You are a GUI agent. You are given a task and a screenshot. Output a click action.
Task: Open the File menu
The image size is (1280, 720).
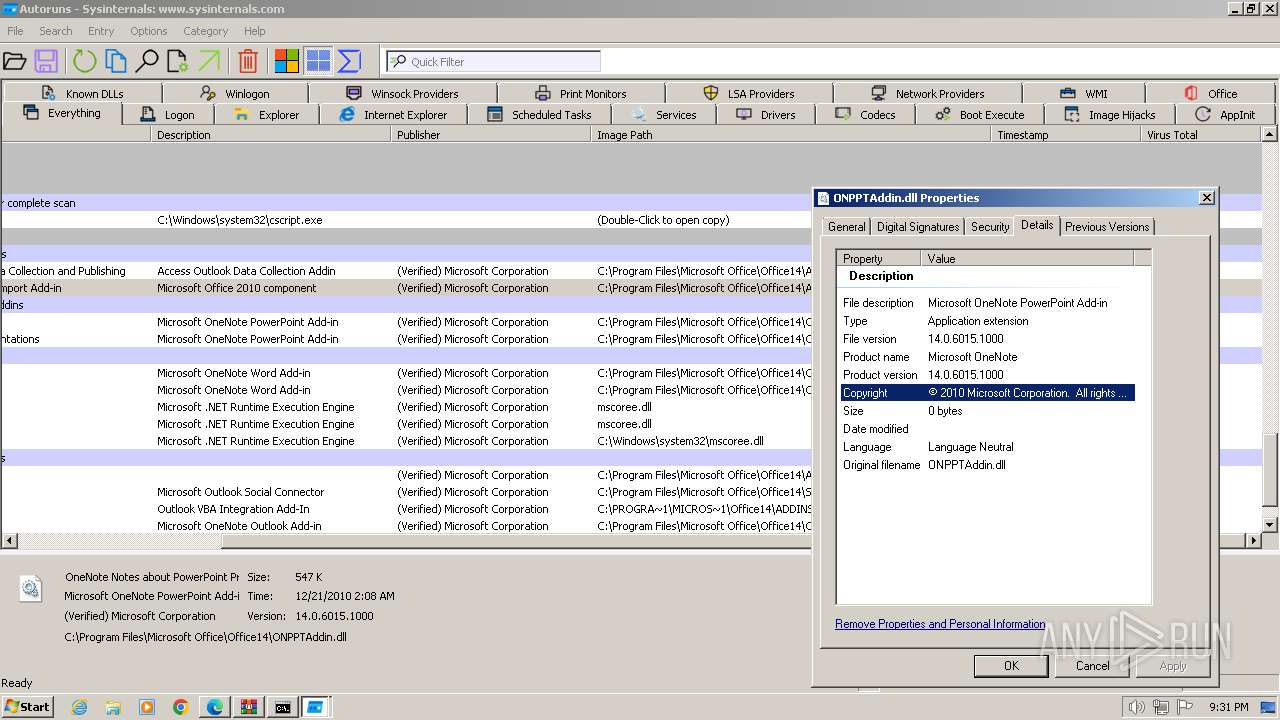click(x=15, y=31)
